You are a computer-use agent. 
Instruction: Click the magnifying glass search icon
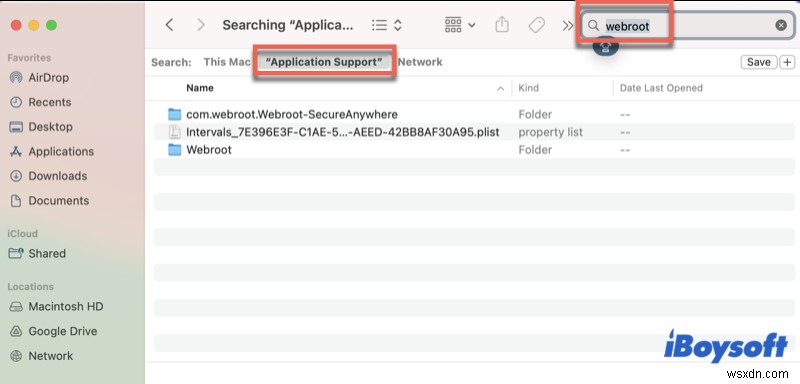coord(593,25)
